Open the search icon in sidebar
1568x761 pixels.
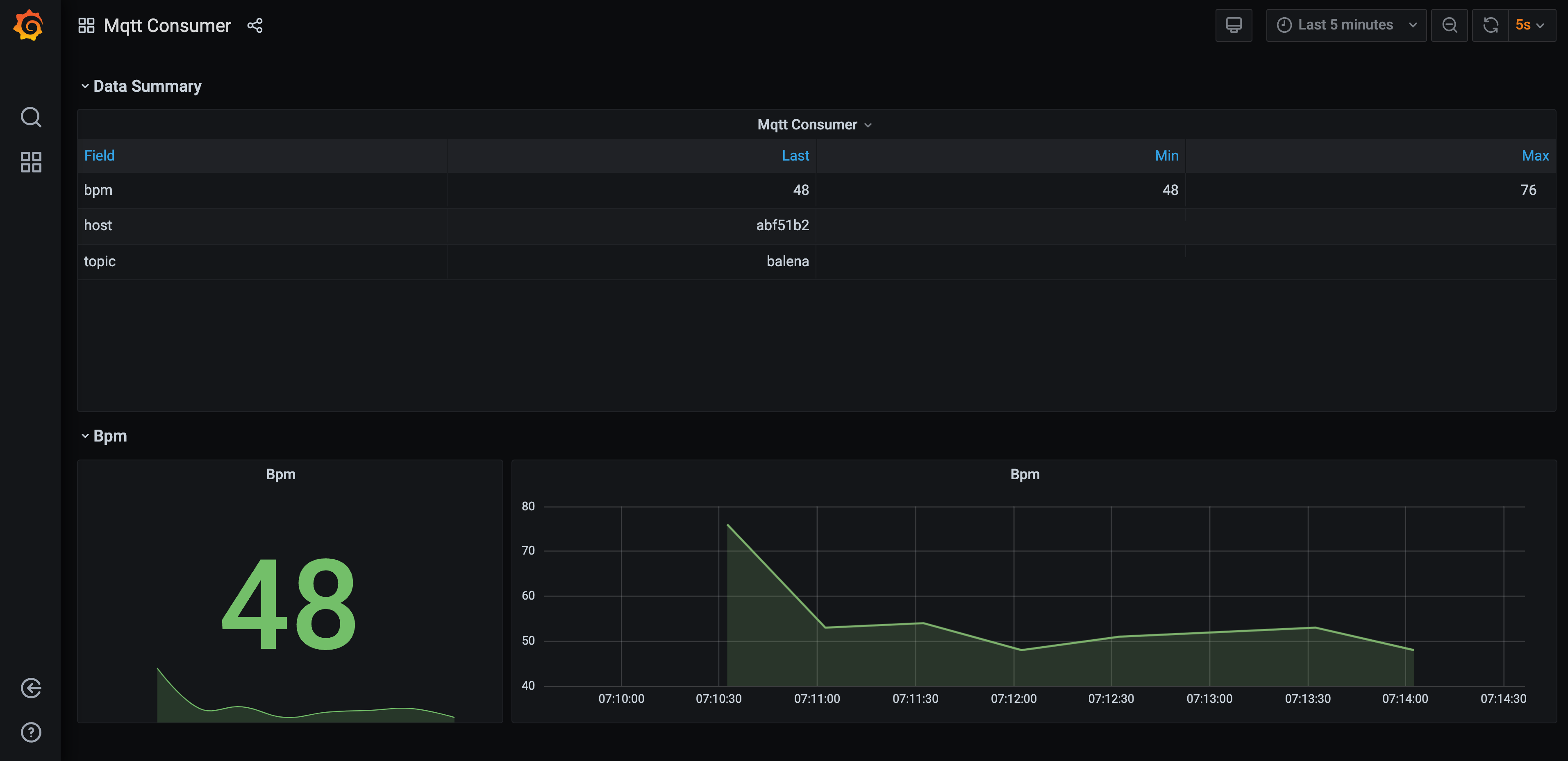pyautogui.click(x=31, y=117)
